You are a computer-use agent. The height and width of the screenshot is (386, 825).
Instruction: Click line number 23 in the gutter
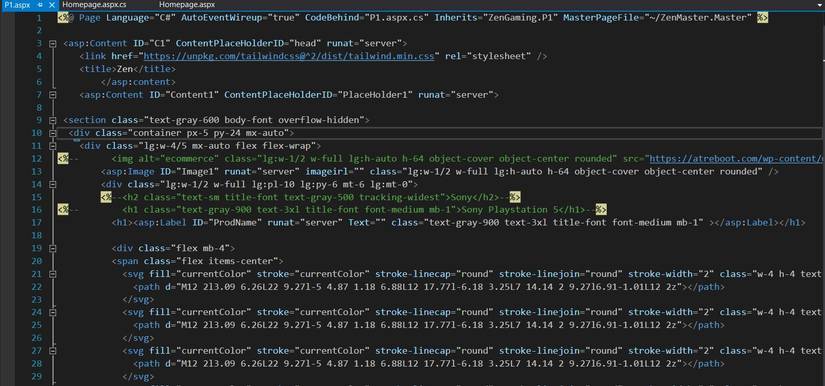point(36,300)
